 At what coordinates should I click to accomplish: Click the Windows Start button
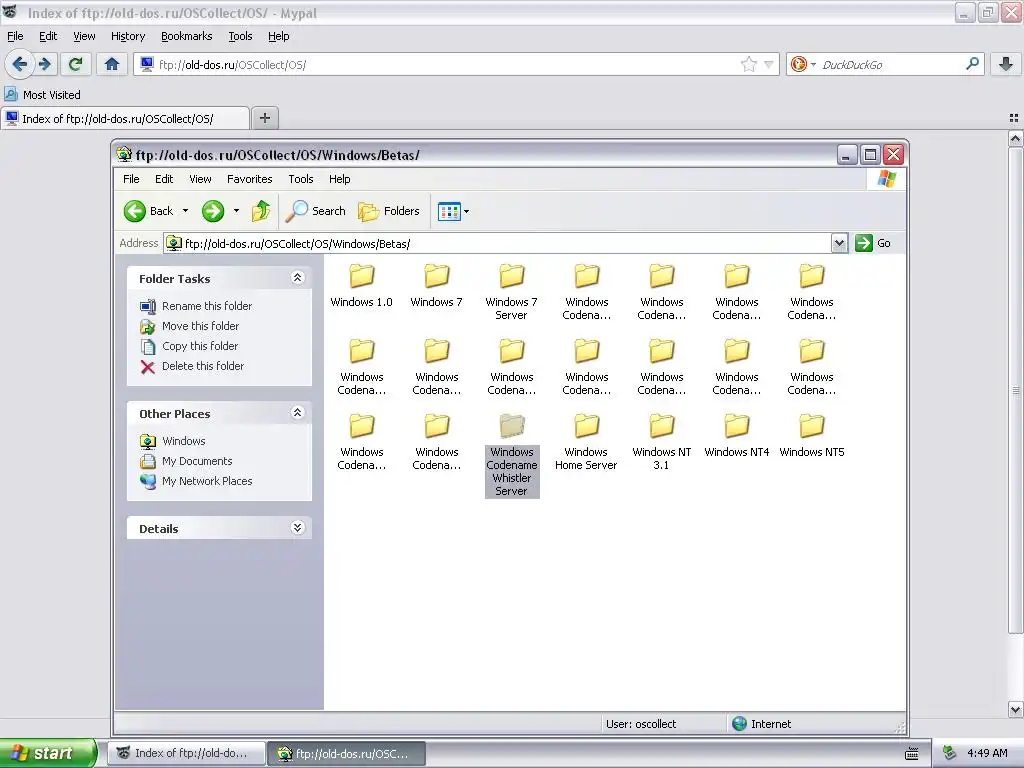(x=48, y=753)
